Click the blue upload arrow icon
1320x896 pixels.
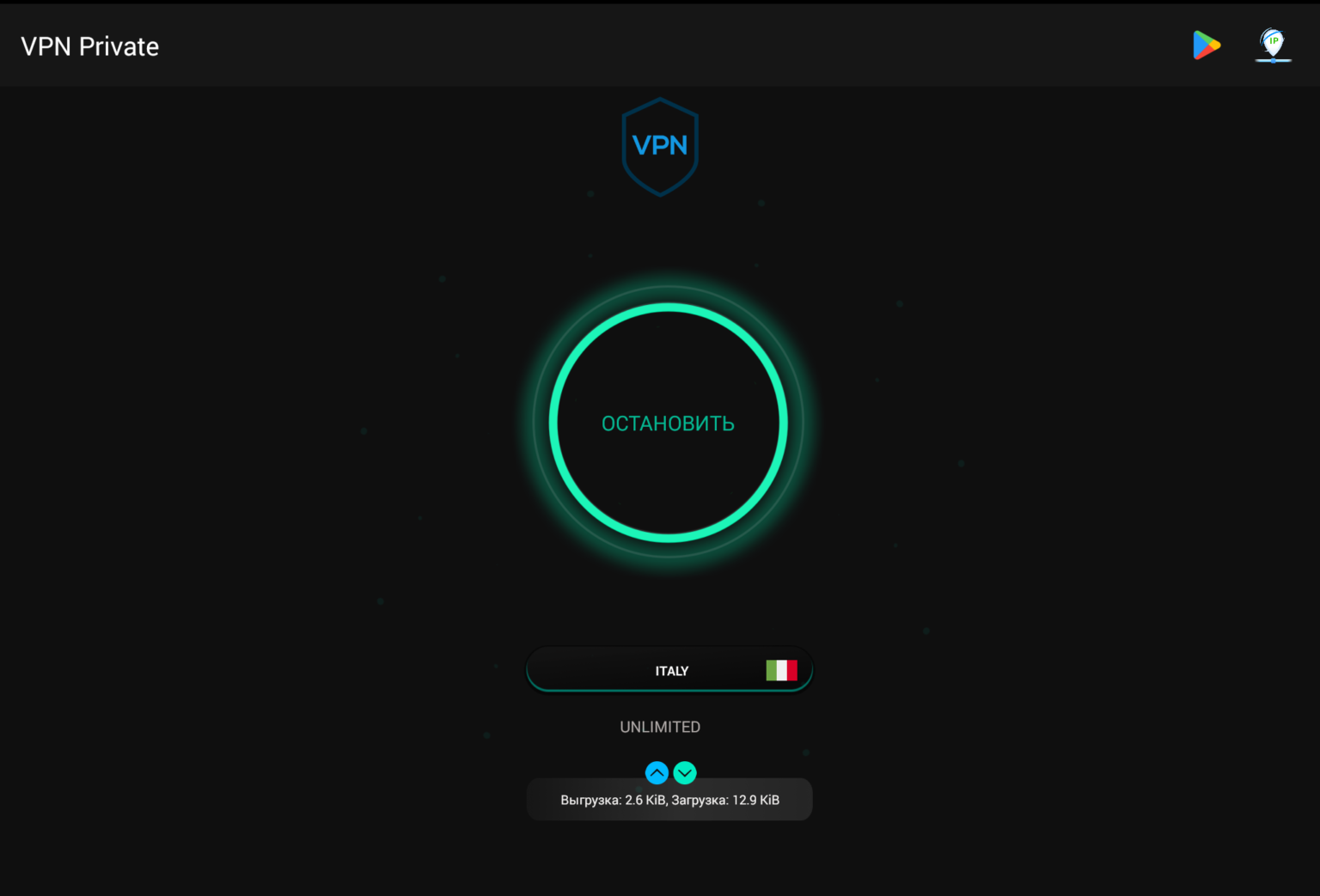pos(657,773)
